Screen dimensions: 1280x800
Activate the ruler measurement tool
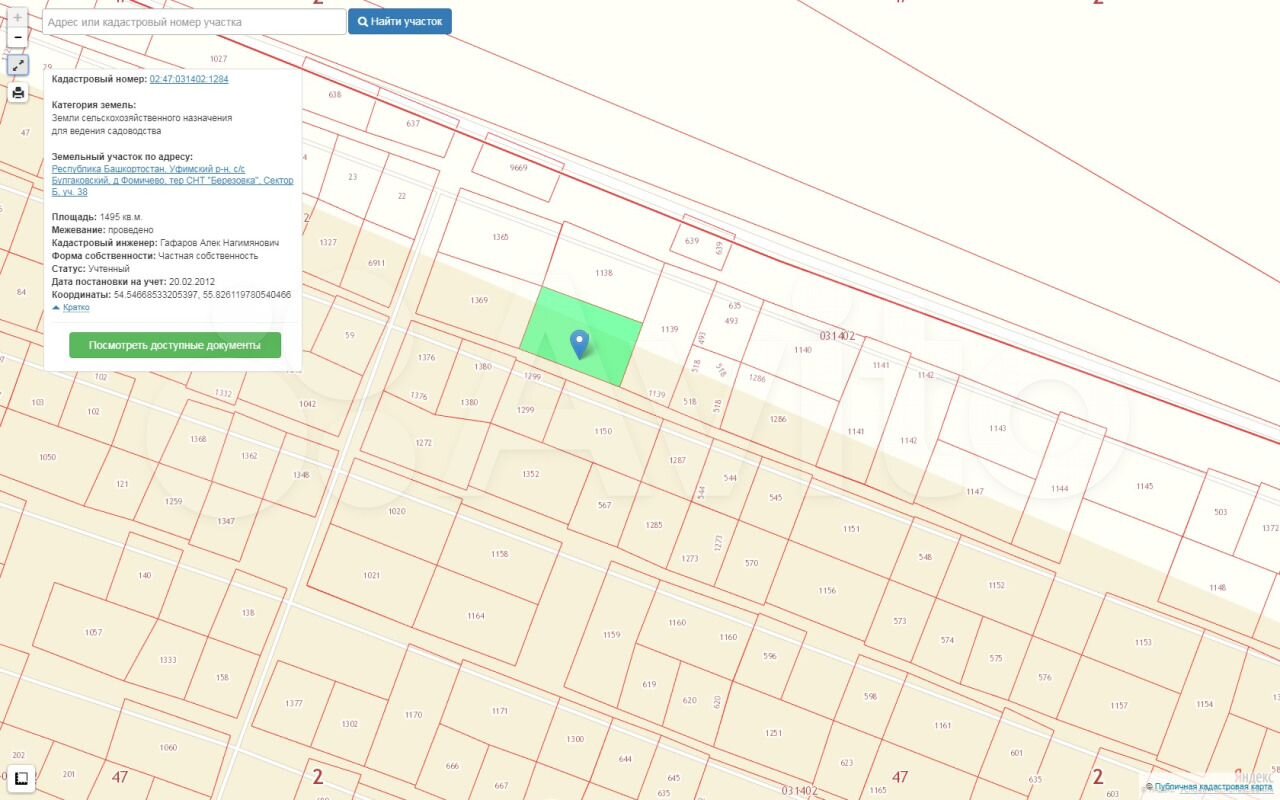[20, 777]
